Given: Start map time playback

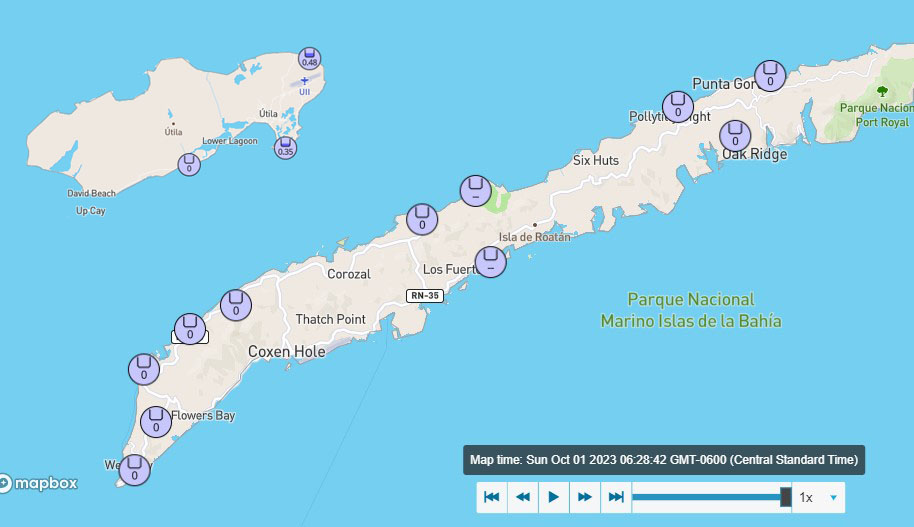Looking at the screenshot, I should (x=553, y=496).
